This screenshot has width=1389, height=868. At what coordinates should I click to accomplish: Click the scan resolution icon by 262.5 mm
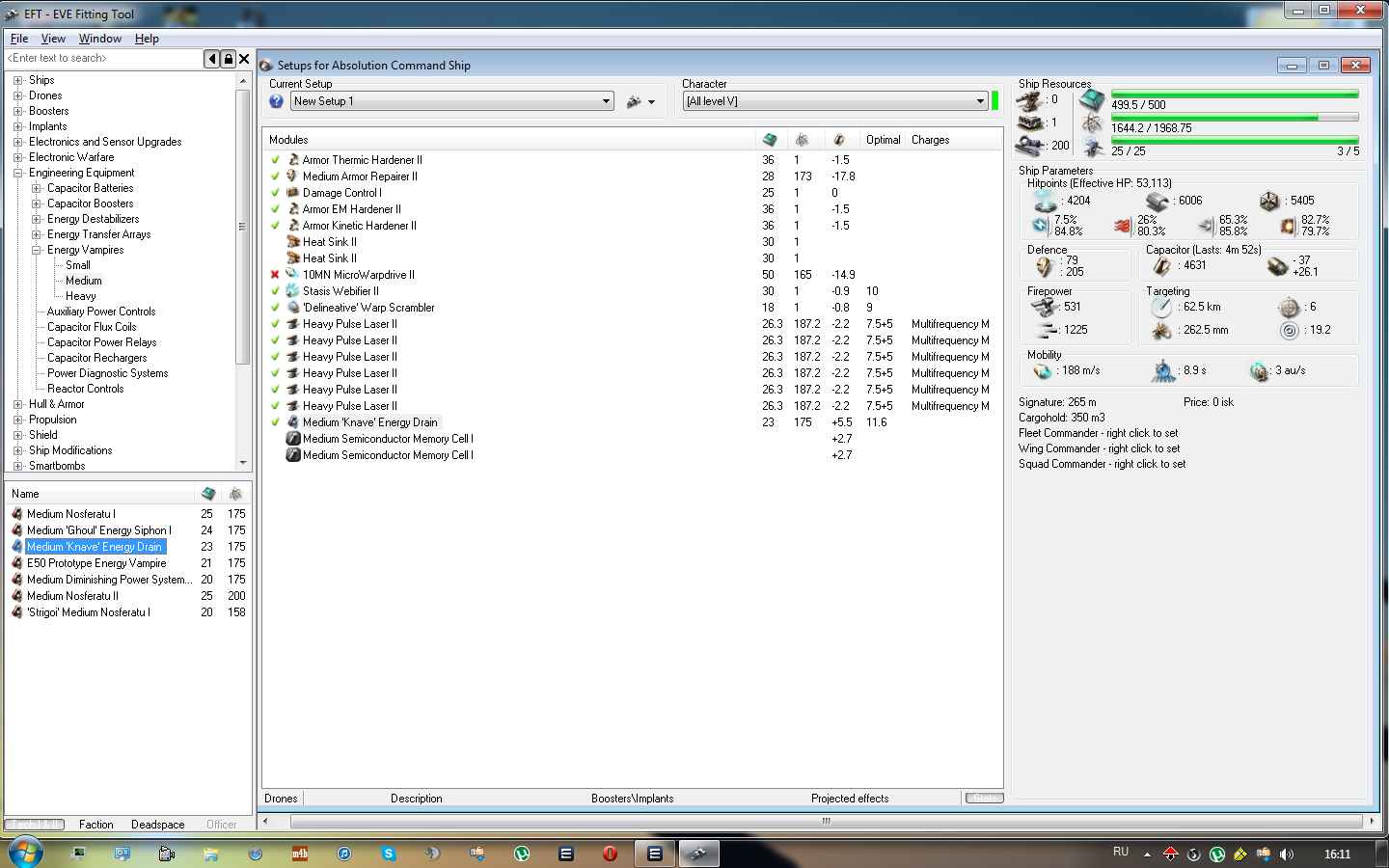pos(1161,330)
